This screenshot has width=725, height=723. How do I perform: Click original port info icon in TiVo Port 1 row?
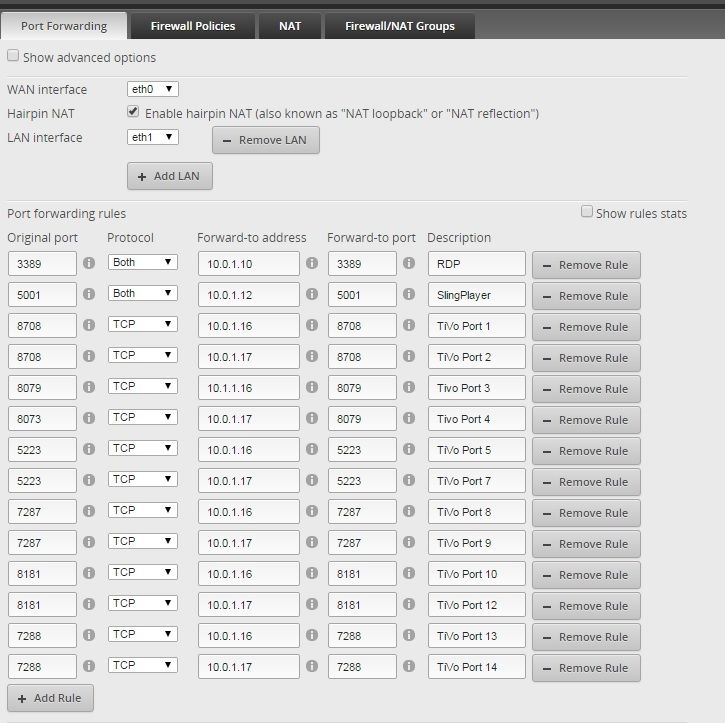pyautogui.click(x=89, y=325)
